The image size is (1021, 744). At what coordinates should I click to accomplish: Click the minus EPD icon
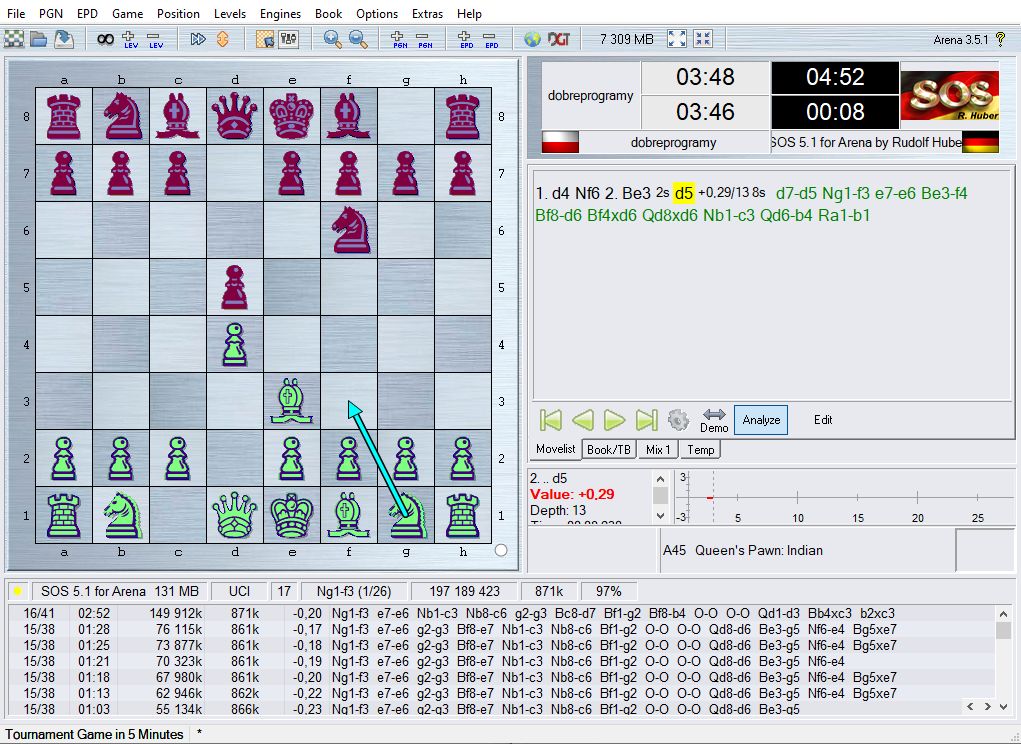(x=491, y=40)
